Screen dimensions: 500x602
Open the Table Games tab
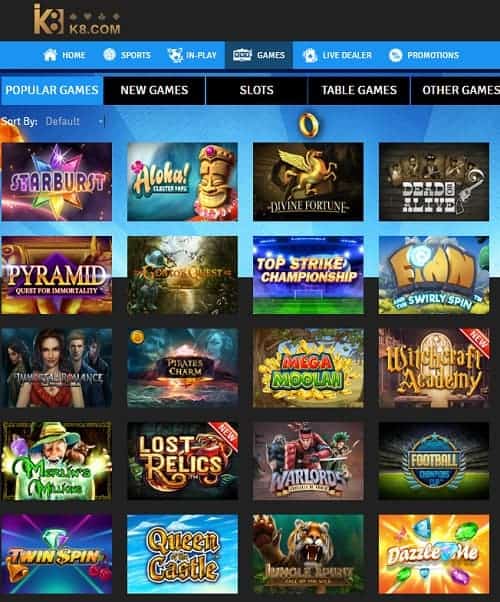tap(359, 90)
